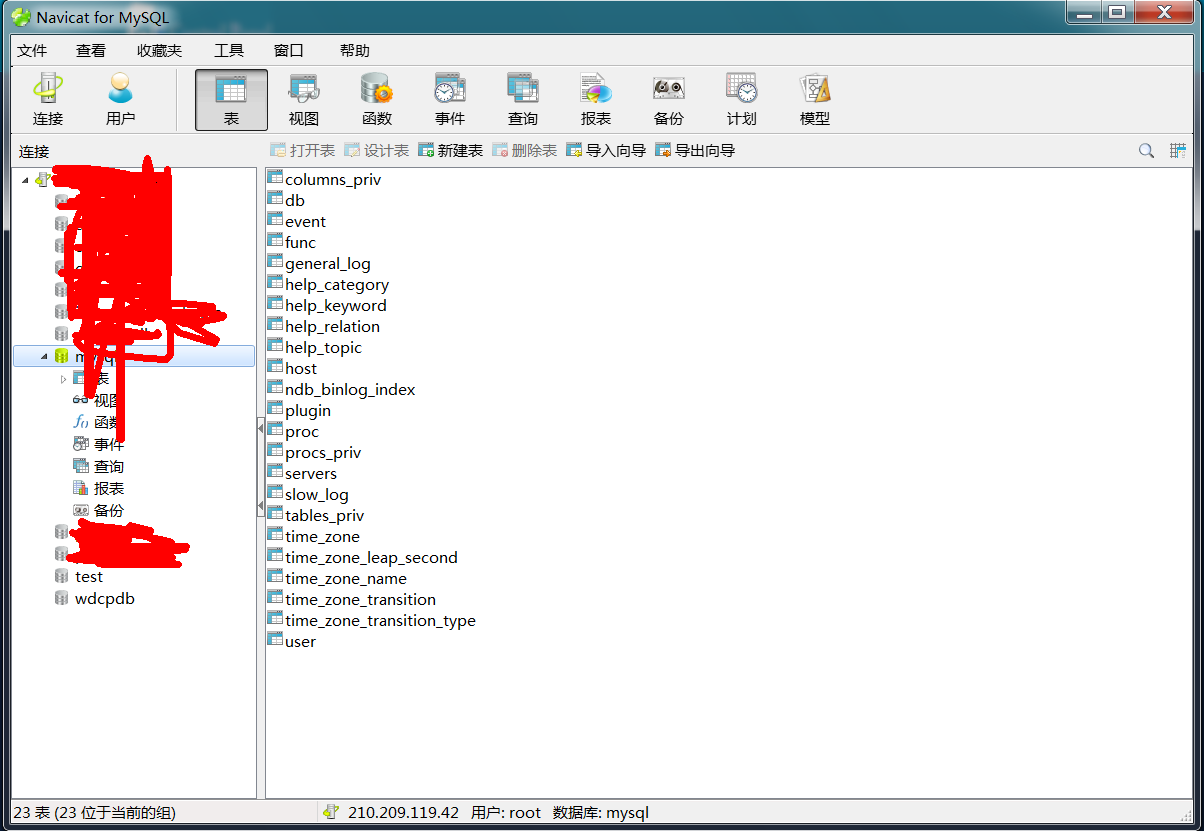Expand the 表 node under mysql
Viewport: 1204px width, 831px height.
[62, 377]
